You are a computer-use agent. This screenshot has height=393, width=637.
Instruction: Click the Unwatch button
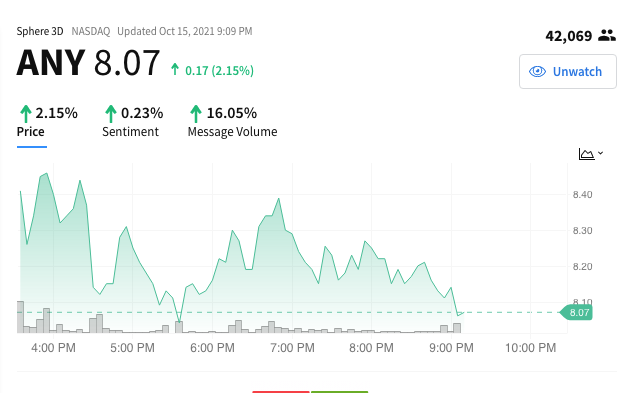coord(568,72)
